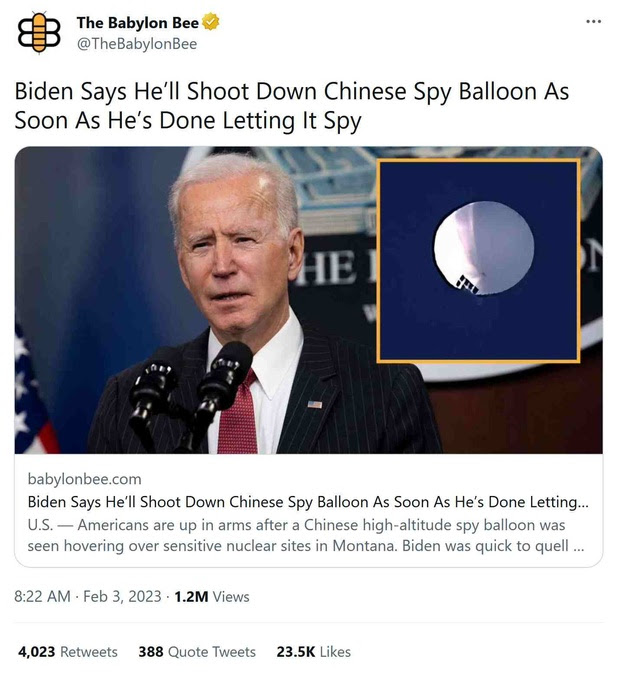Viewport: 620px width, 675px height.
Task: Click the article description snippet text
Action: pos(306,535)
